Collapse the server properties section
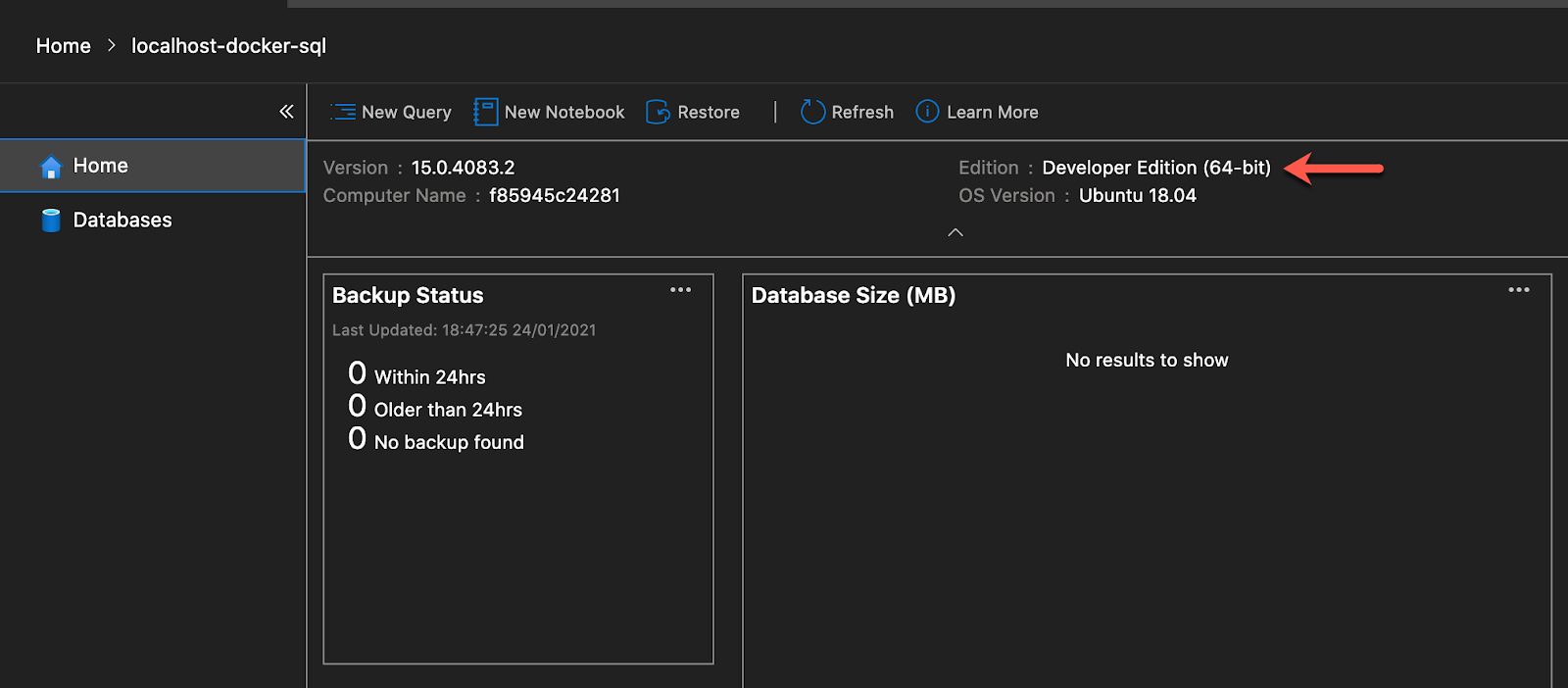 (x=955, y=232)
